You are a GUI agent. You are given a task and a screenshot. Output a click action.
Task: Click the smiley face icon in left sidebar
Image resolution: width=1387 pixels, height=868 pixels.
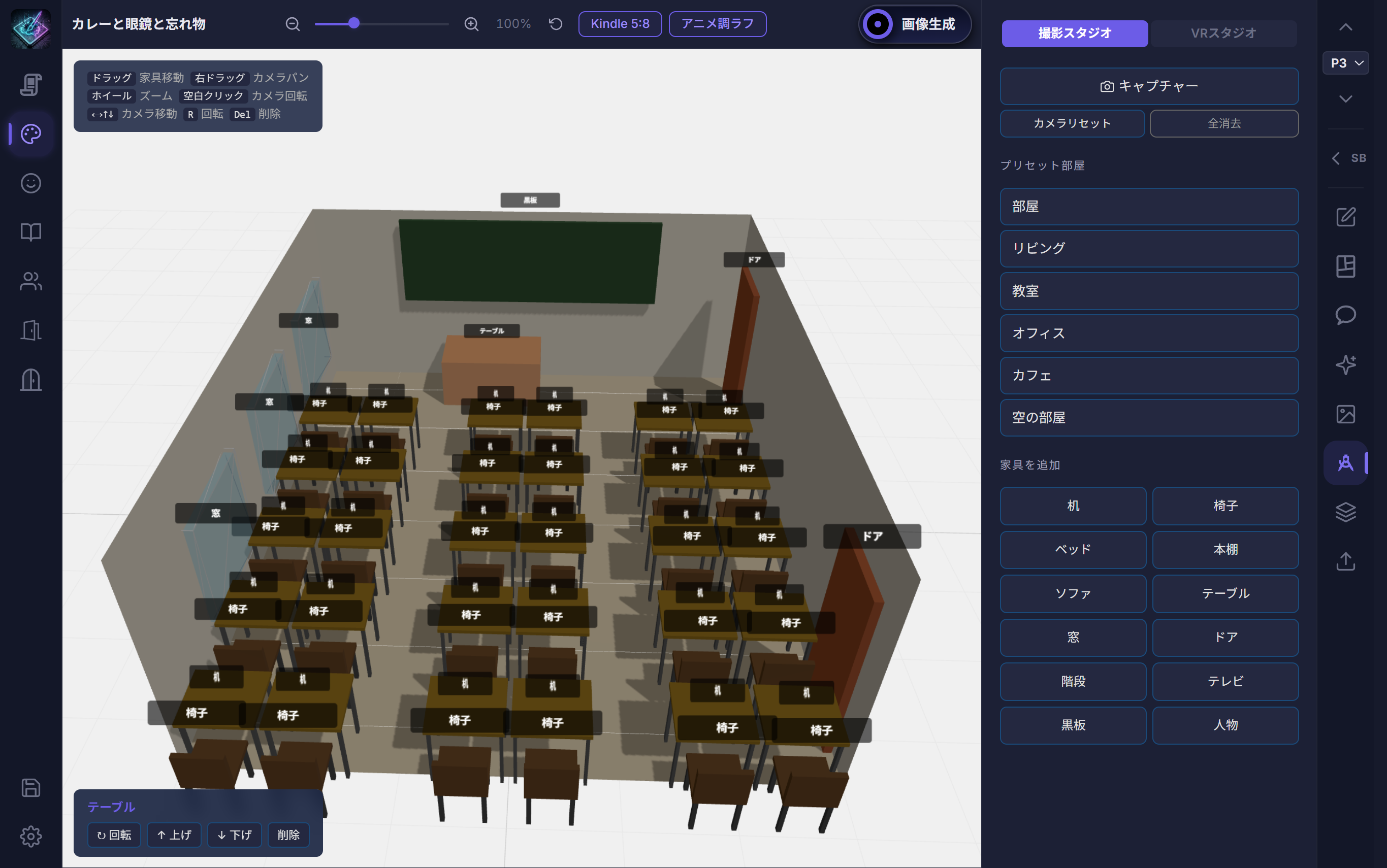[x=30, y=183]
